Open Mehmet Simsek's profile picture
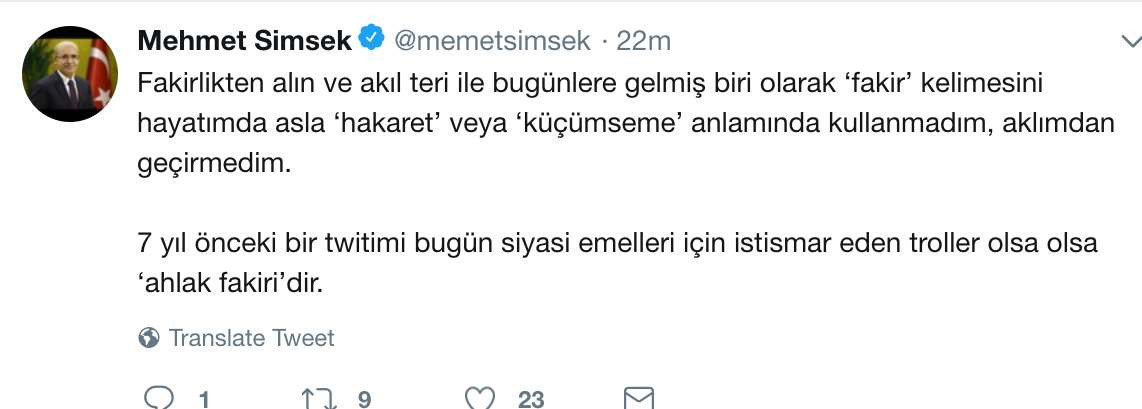1142x409 pixels. [x=70, y=74]
